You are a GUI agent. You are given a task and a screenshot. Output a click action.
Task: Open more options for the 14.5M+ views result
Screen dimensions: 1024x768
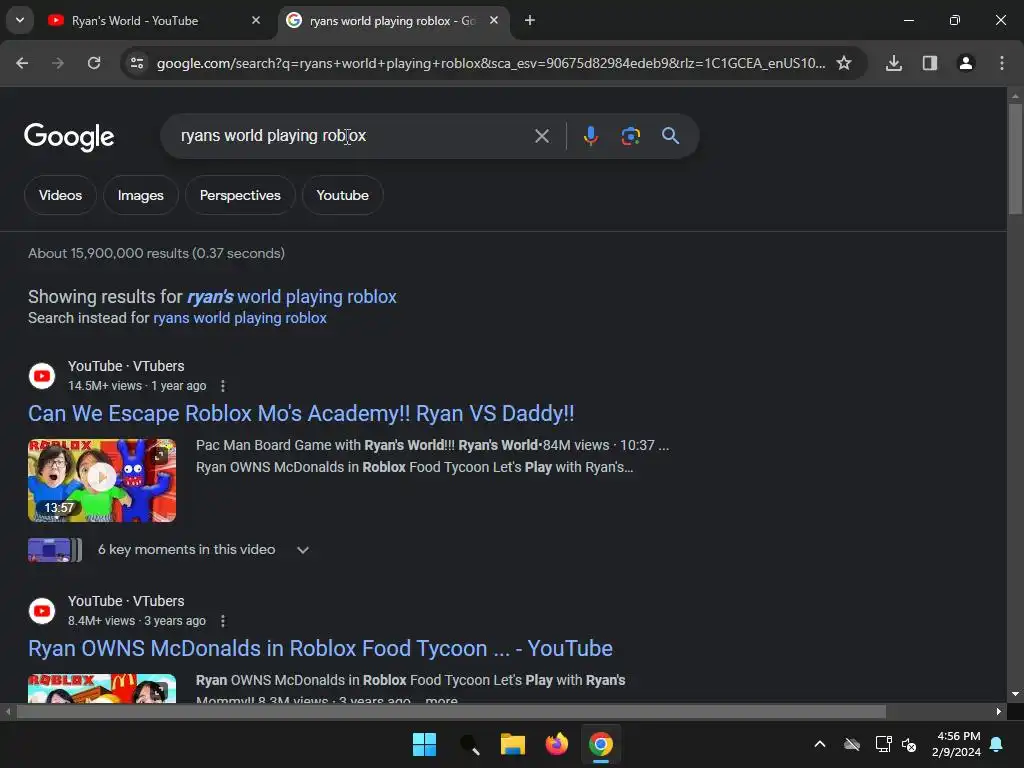pos(223,386)
